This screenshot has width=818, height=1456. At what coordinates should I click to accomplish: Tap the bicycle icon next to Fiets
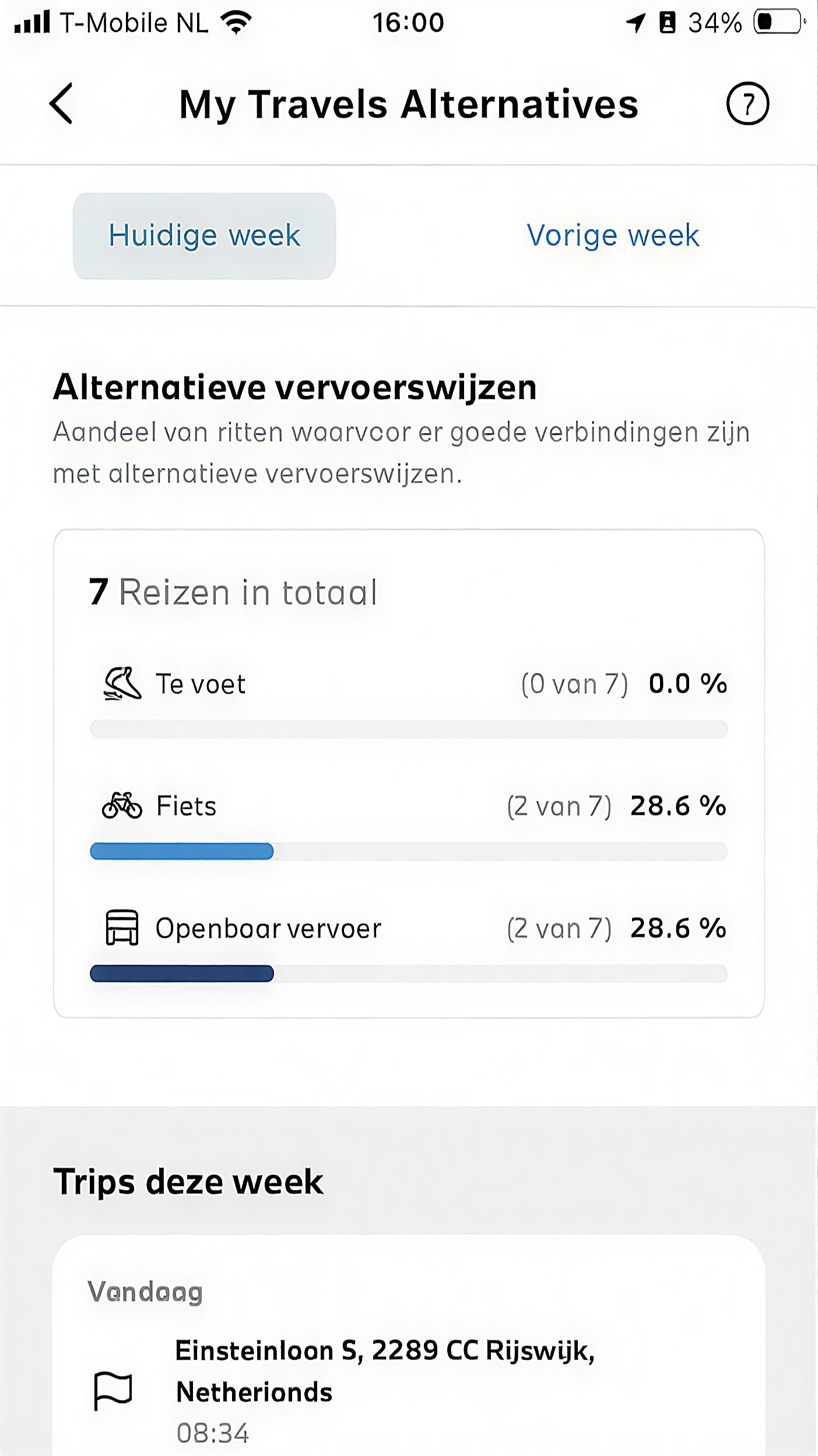click(x=122, y=806)
